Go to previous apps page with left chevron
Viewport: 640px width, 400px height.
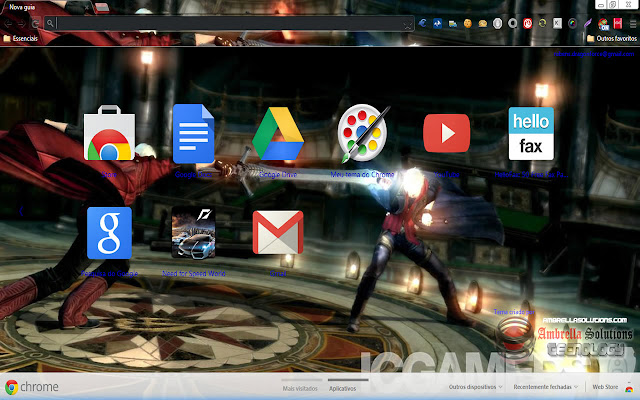click(21, 211)
